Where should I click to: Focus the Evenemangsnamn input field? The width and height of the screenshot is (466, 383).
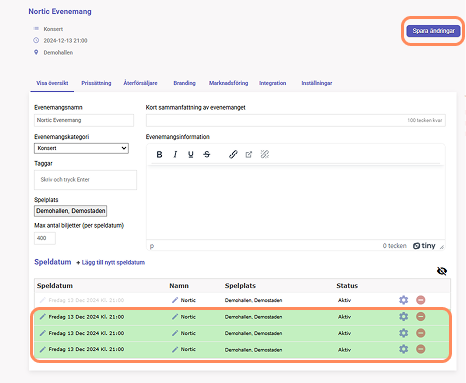(x=84, y=120)
